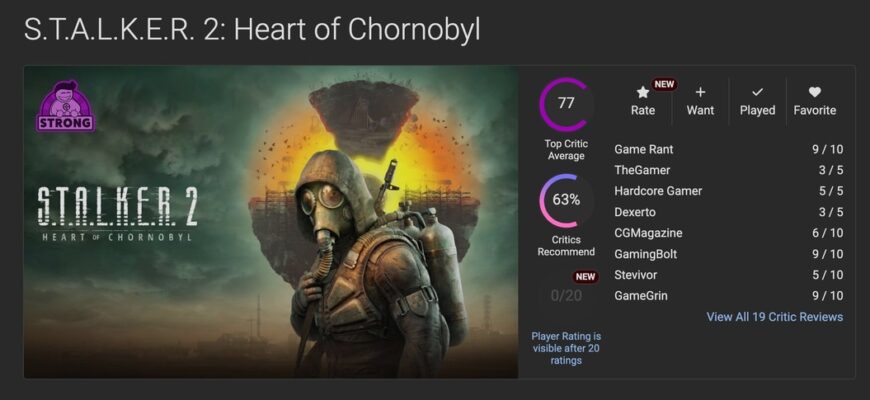The width and height of the screenshot is (870, 400).
Task: Click the 0/20 player rating indicator
Action: tap(566, 295)
